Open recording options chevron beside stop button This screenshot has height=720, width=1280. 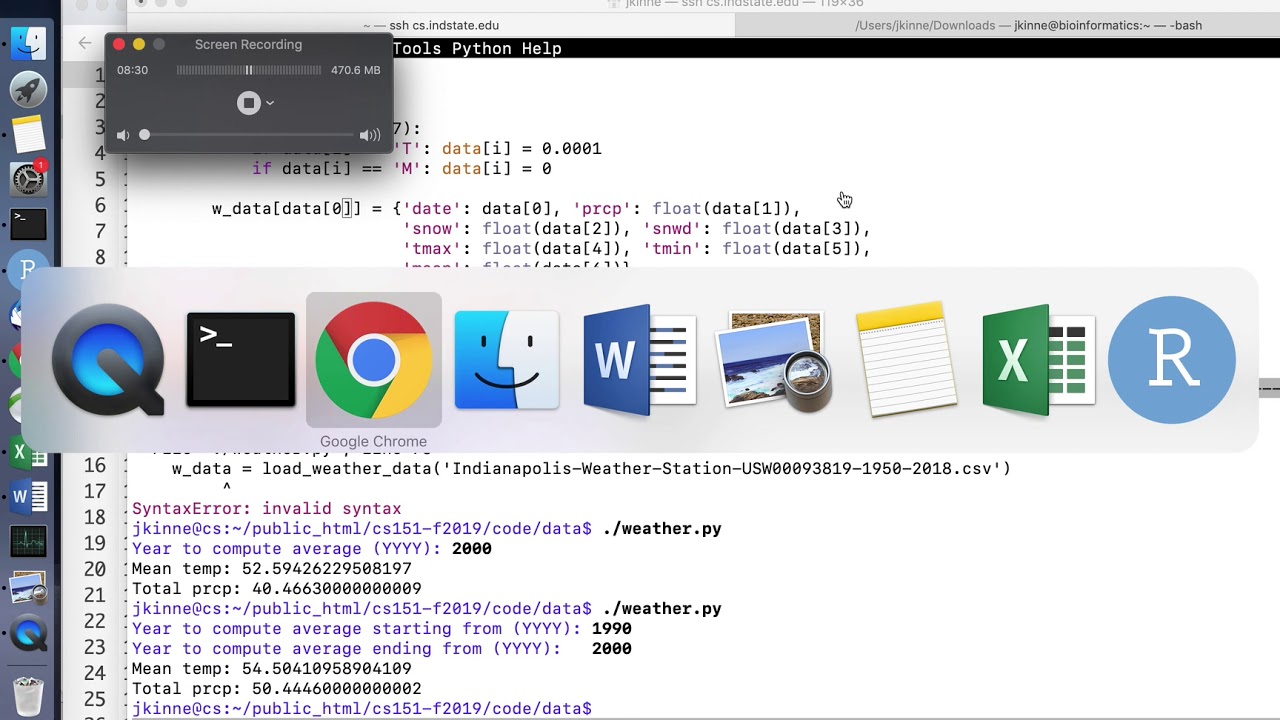pos(270,103)
